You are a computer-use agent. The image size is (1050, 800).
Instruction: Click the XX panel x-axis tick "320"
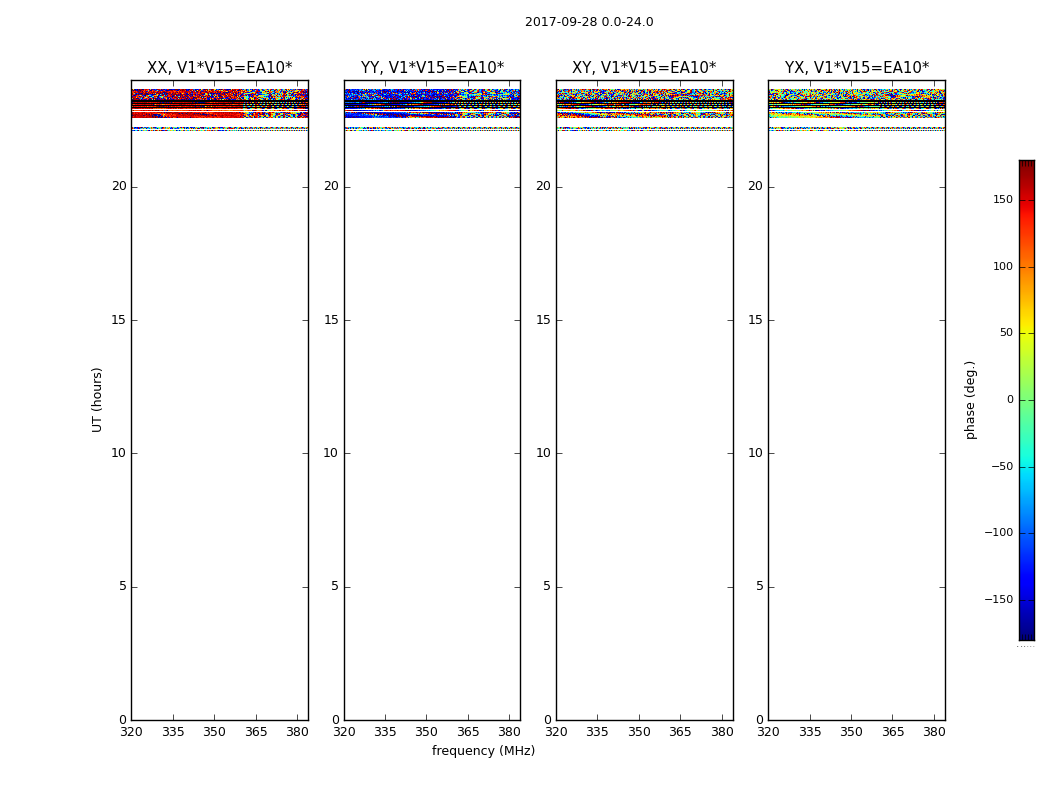[x=131, y=732]
